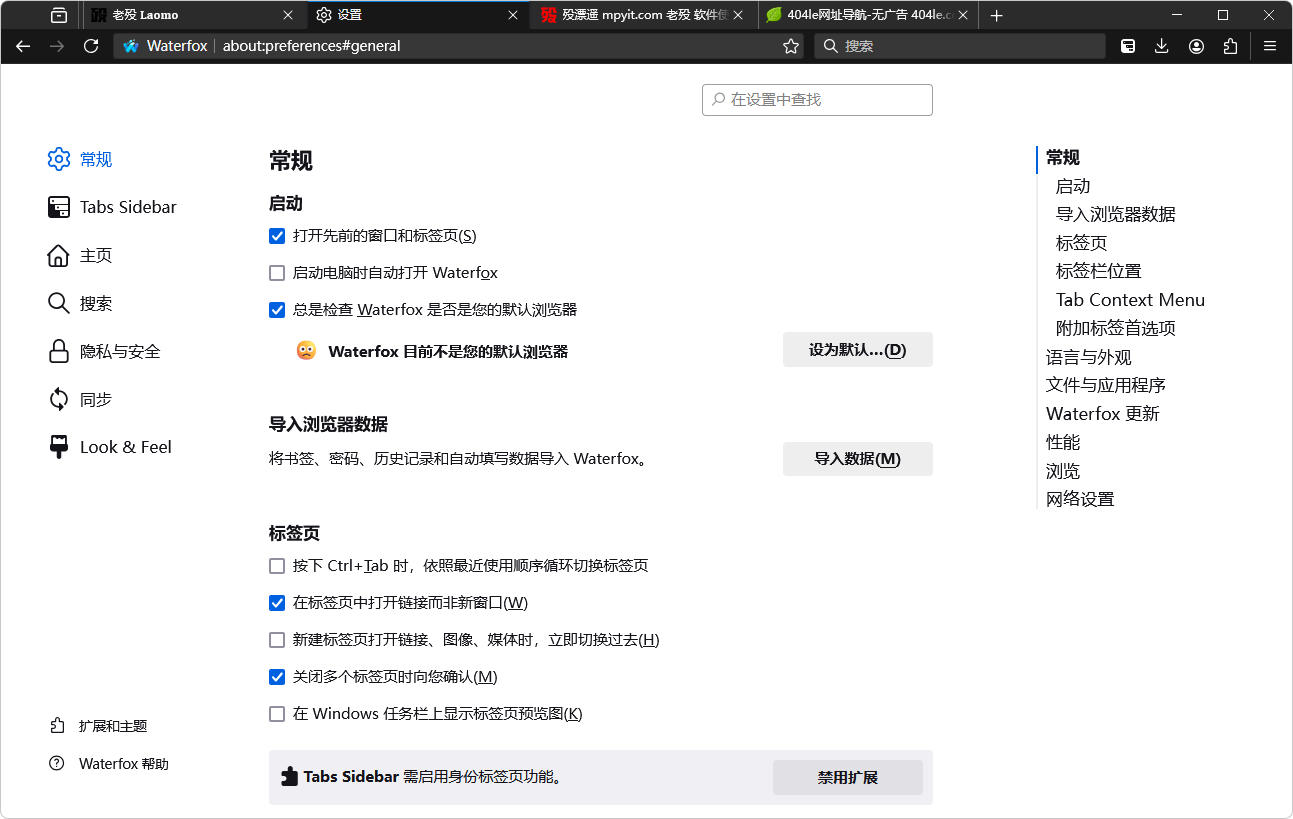Click the Waterfox help question icon
The image size is (1293, 819).
(x=57, y=763)
